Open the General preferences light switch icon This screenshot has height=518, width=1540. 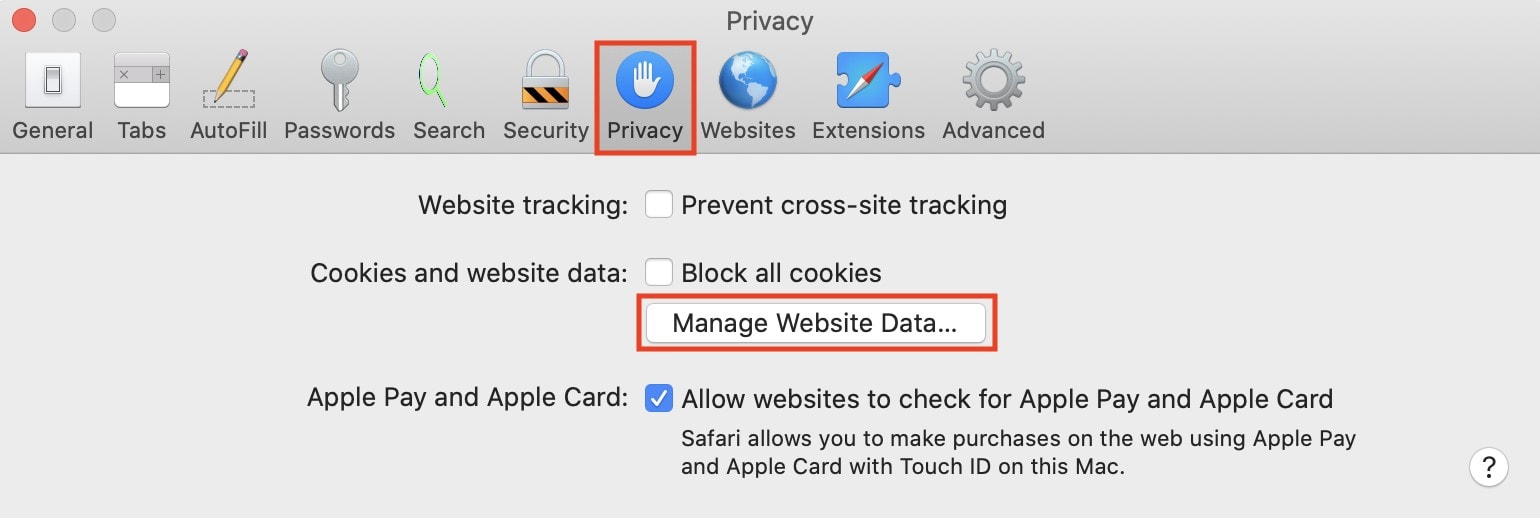(52, 80)
